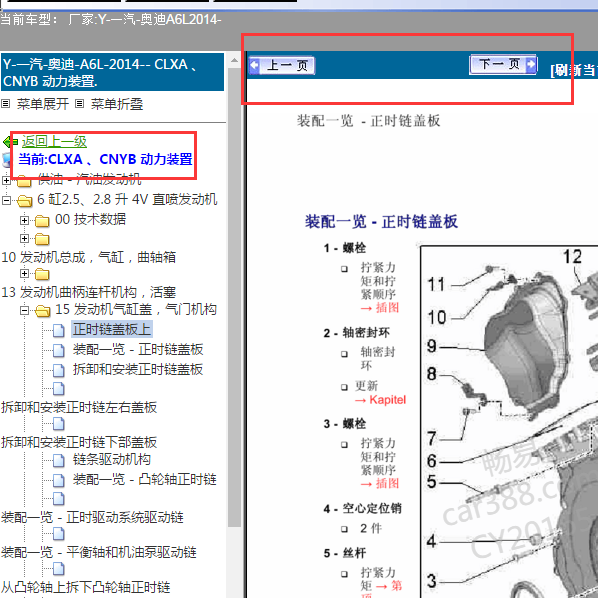Click the green back arrow icon
Screen dimensions: 598x598
tap(10, 142)
